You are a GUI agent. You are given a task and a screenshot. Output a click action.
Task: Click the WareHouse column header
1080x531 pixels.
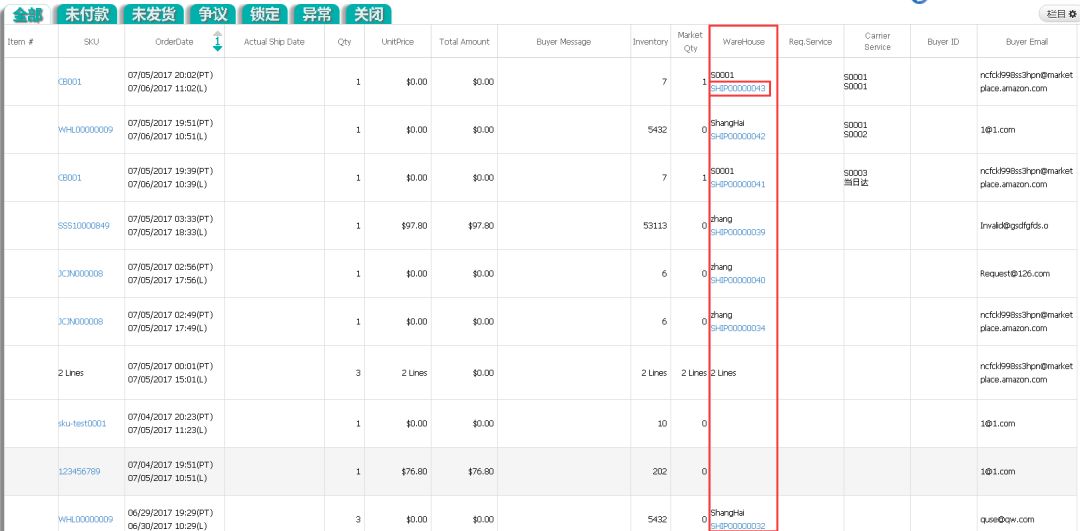743,41
